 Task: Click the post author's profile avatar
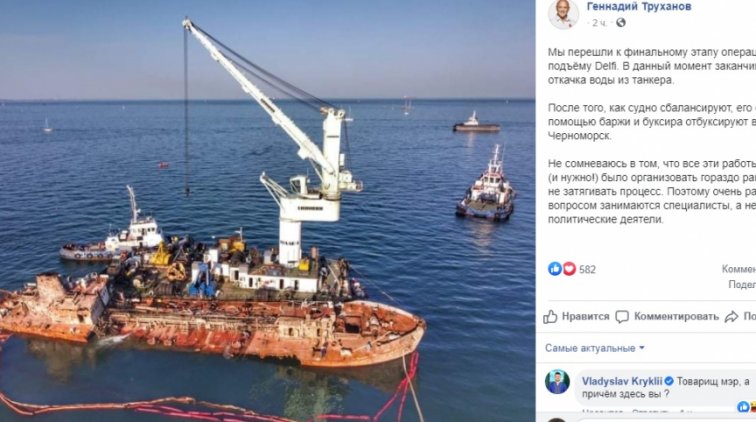[563, 14]
